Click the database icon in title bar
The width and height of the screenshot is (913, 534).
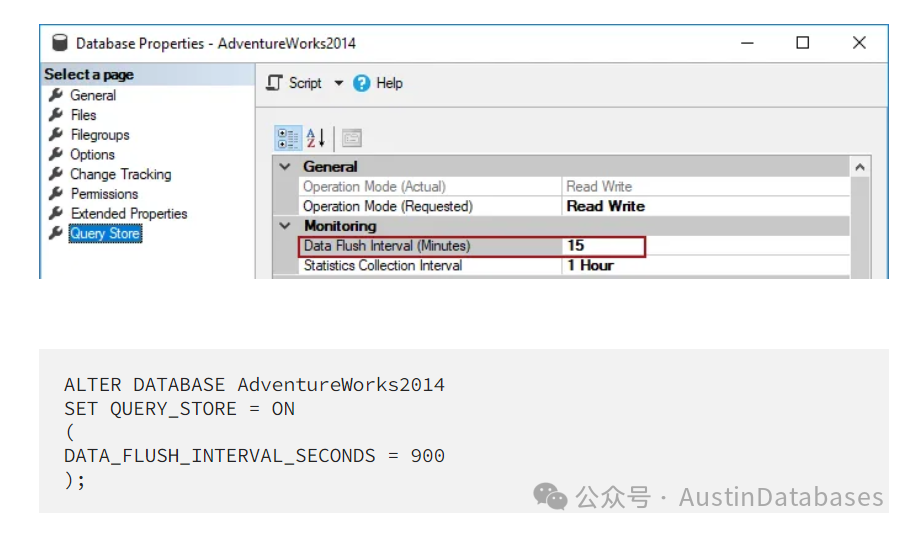coord(59,43)
